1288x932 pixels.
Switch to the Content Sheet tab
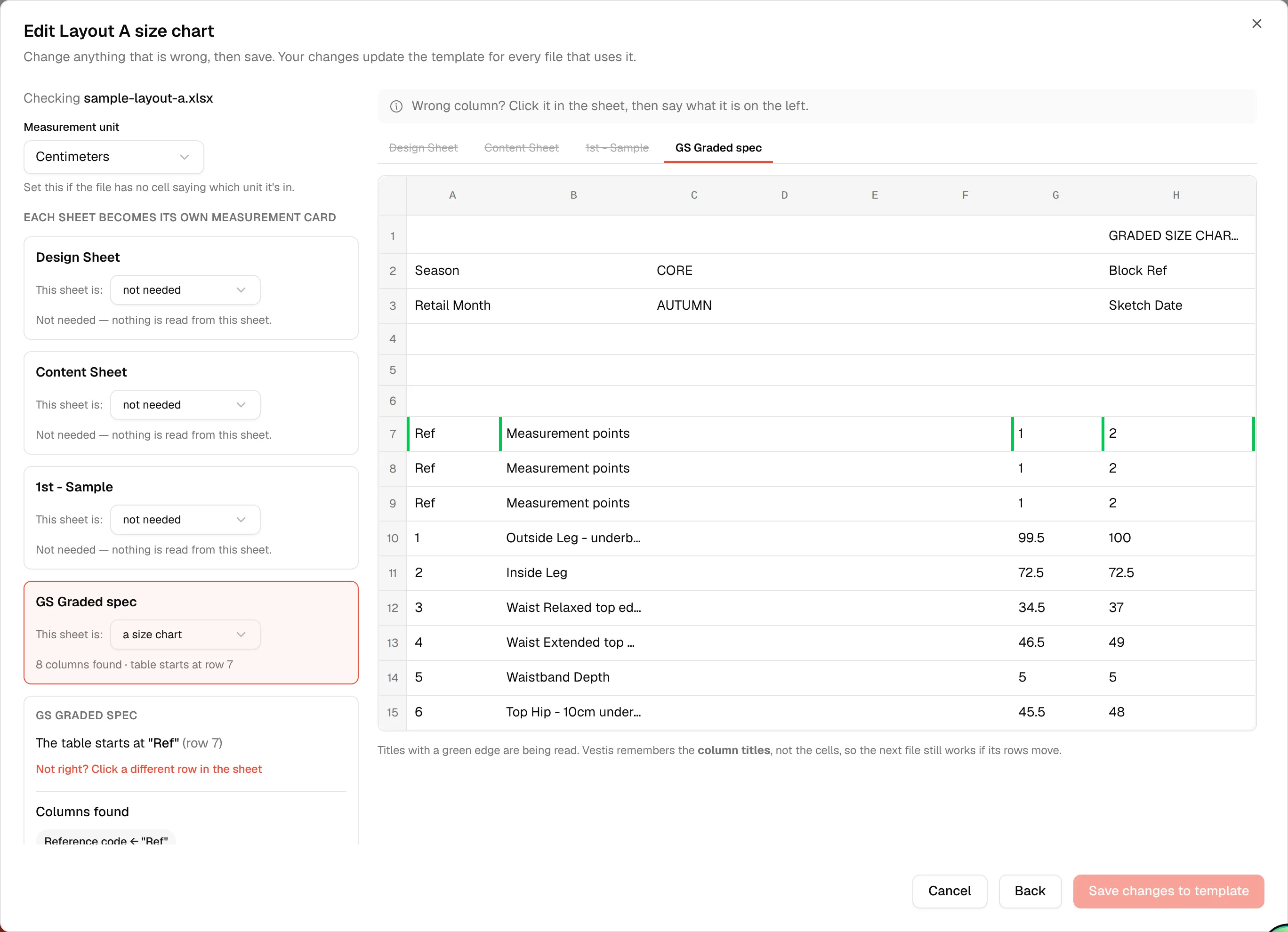pyautogui.click(x=521, y=148)
